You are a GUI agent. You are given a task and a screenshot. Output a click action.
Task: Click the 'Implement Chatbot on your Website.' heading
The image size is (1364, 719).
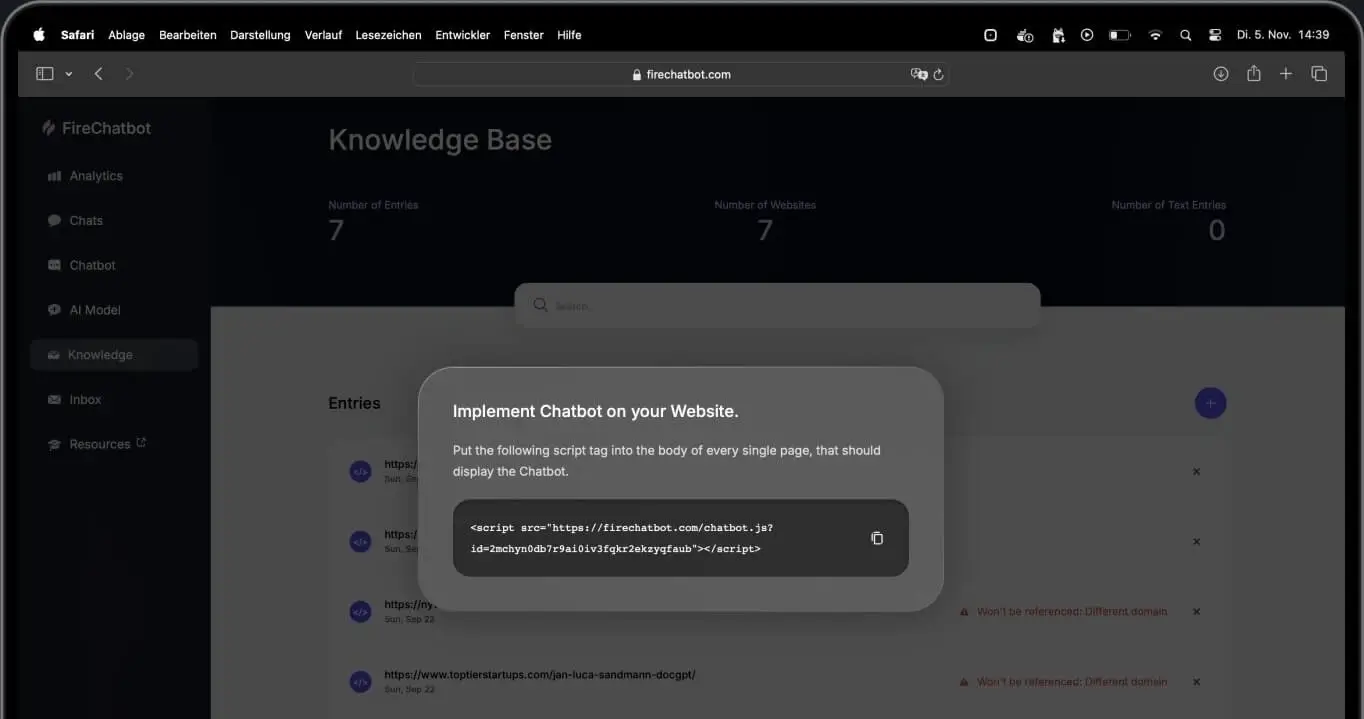pyautogui.click(x=595, y=411)
